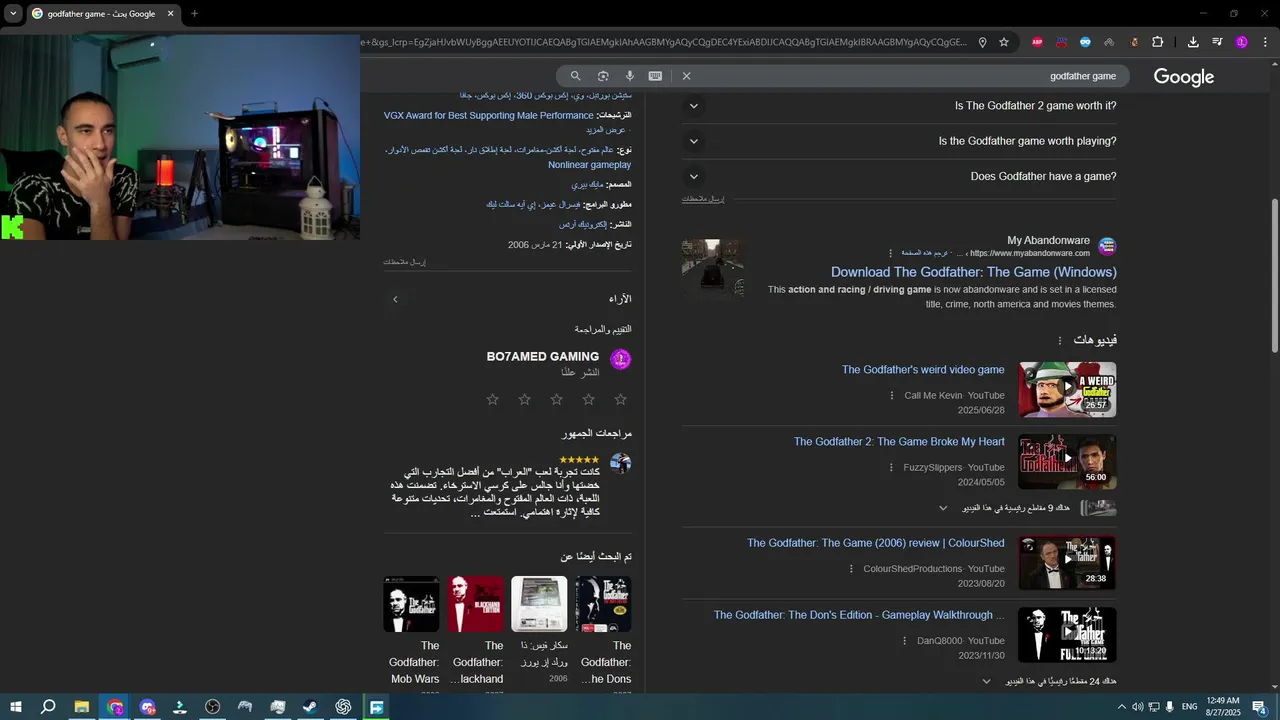Play the FuzzySlippers 56:00 video thumbnail

(x=1067, y=461)
